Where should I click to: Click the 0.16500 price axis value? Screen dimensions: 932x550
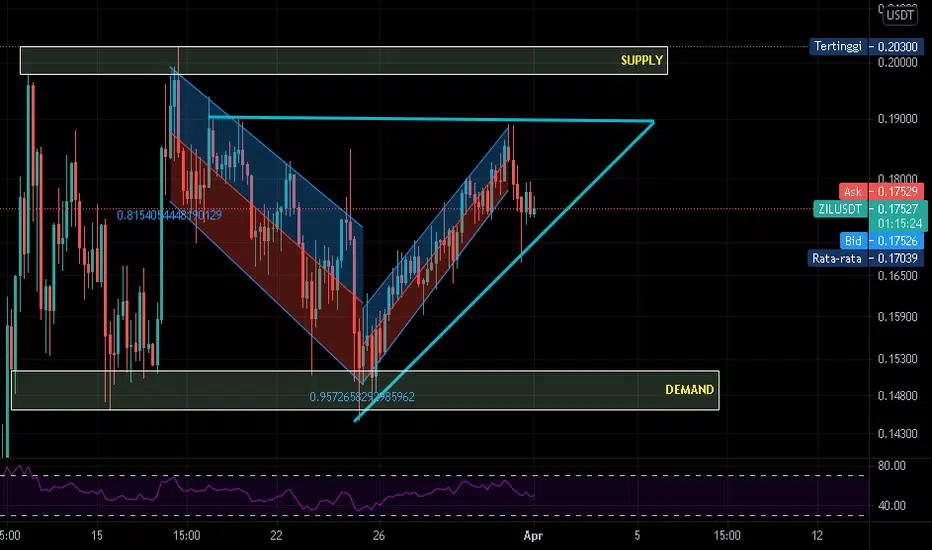[897, 275]
